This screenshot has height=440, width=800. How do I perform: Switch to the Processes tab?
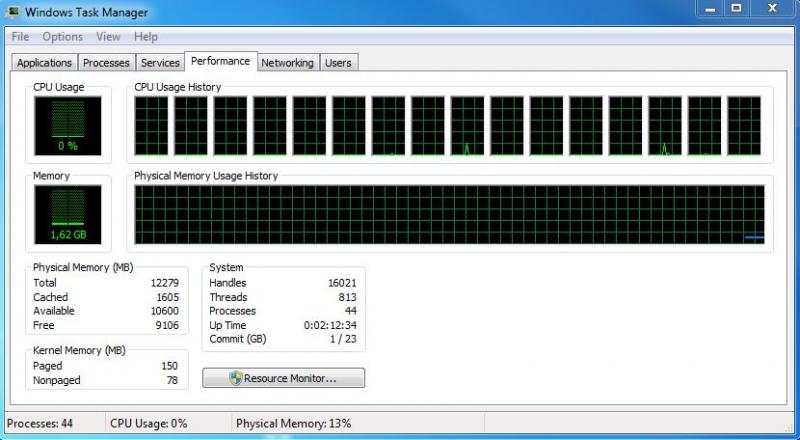pos(106,63)
